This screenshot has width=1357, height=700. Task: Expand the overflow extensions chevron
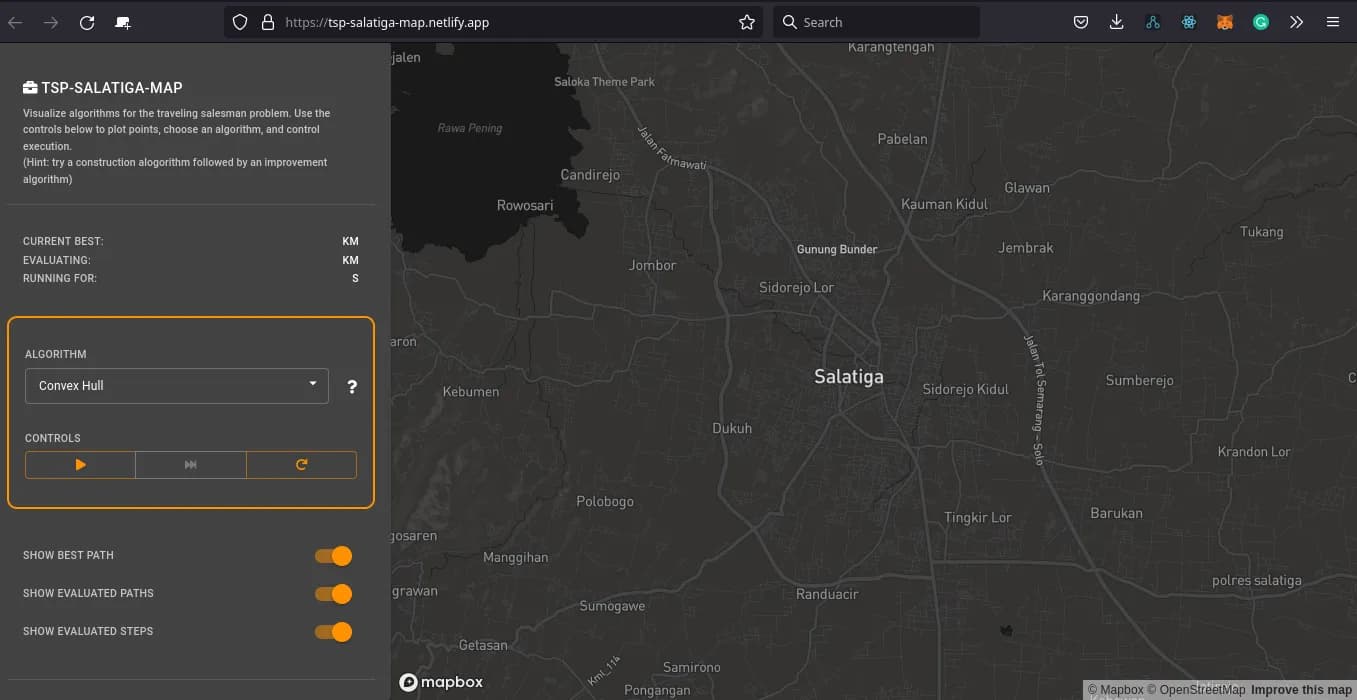[1296, 22]
